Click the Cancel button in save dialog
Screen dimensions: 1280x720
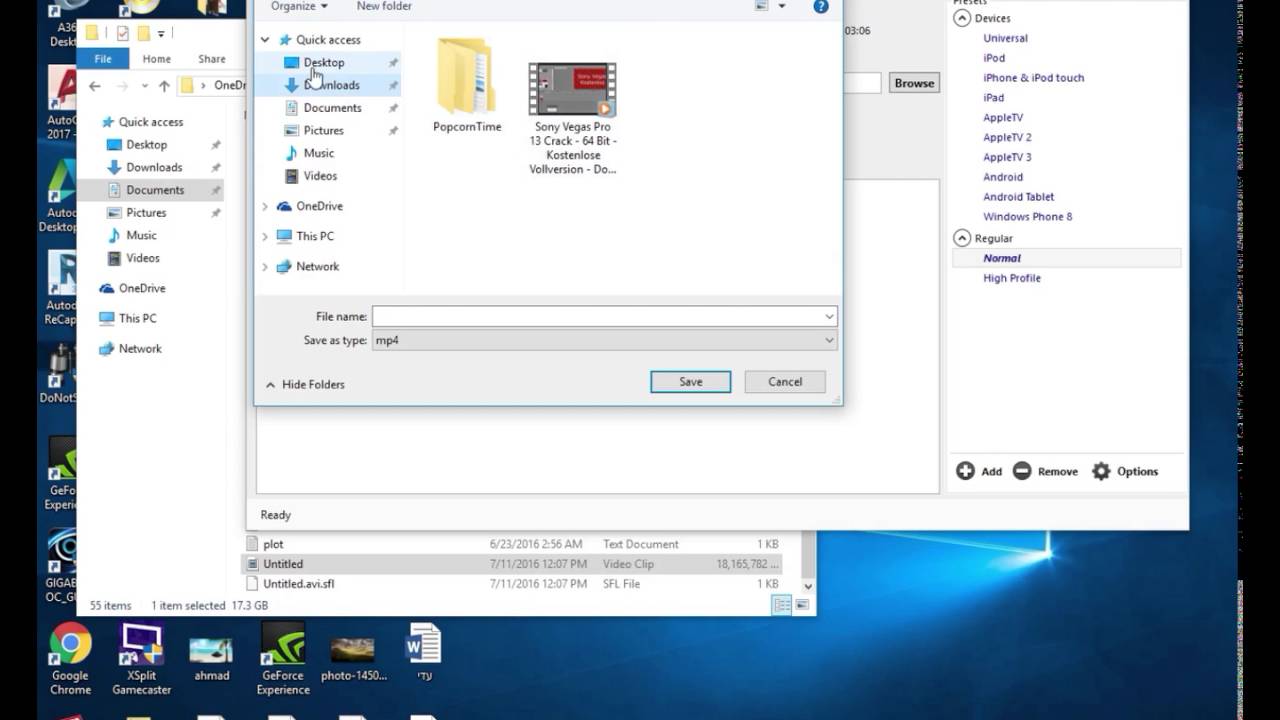click(785, 382)
